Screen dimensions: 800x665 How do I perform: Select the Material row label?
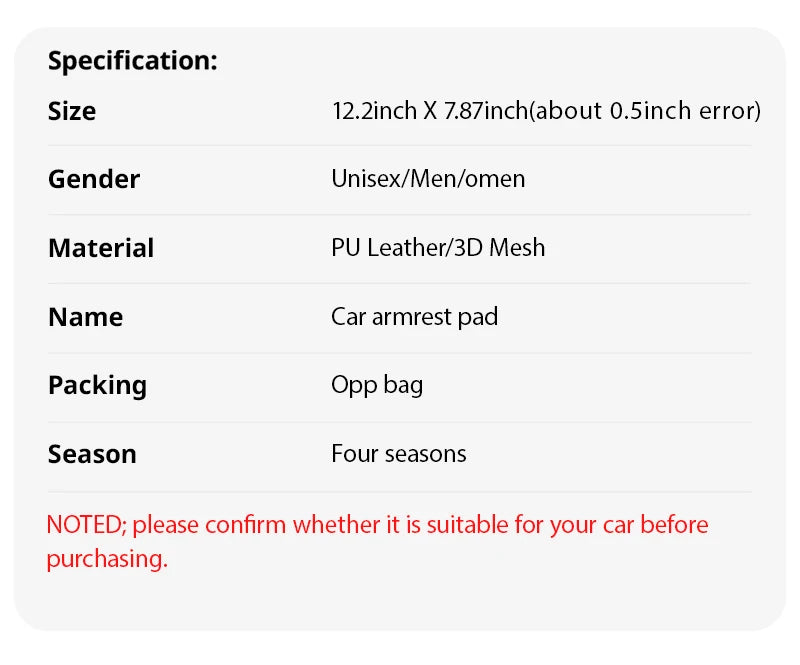coord(101,249)
